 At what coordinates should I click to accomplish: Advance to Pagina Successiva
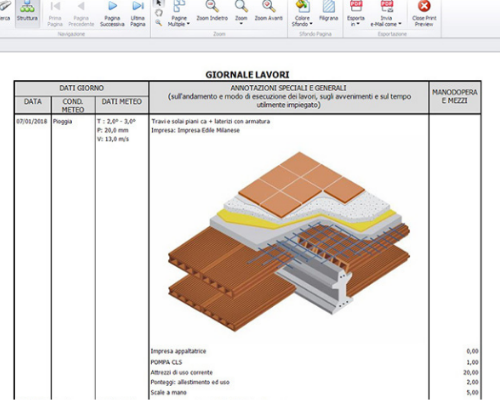coord(112,13)
